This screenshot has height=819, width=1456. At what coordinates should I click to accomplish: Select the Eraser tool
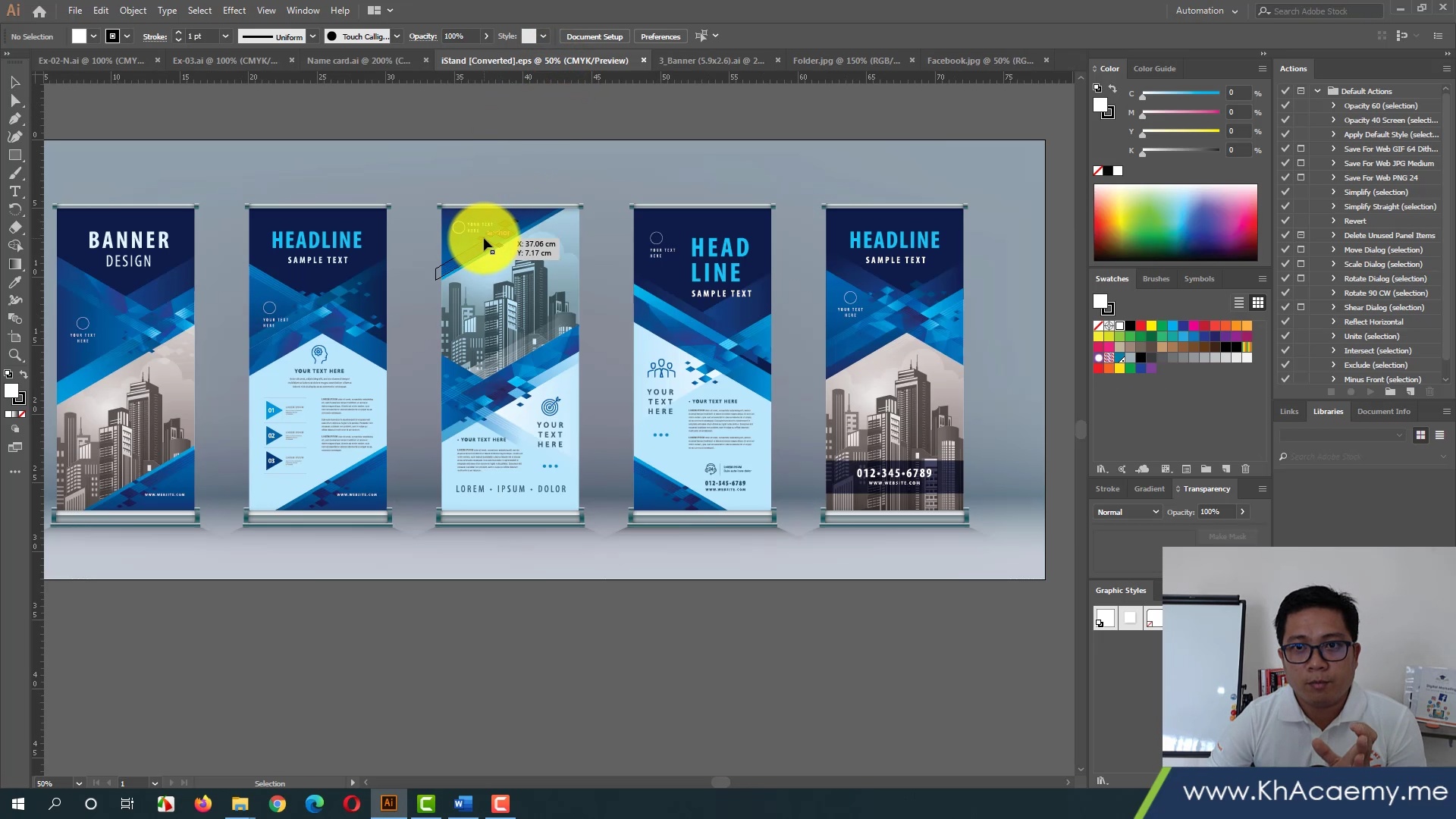tap(15, 227)
